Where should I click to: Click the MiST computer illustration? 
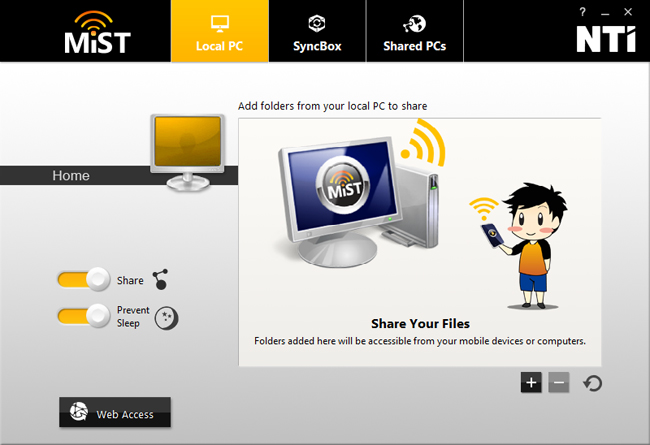click(360, 194)
